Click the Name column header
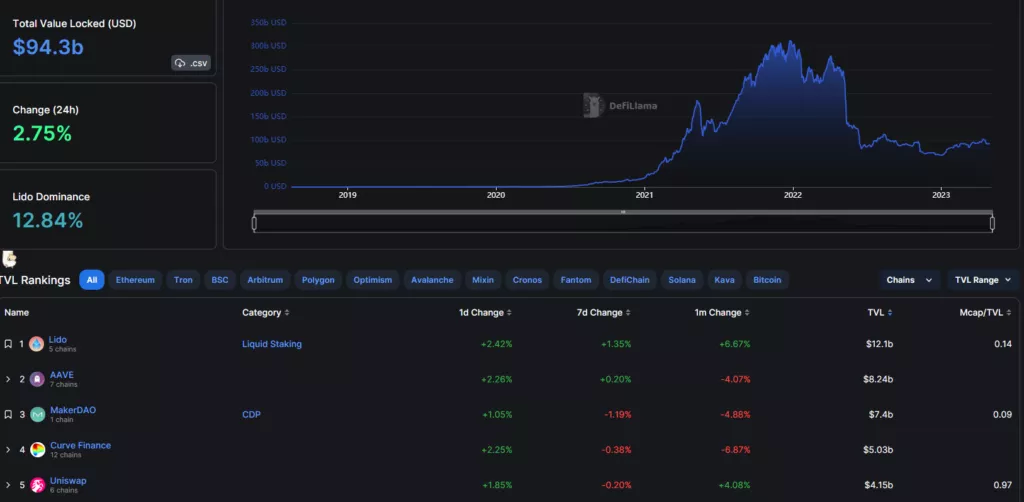1024x502 pixels. (x=16, y=313)
